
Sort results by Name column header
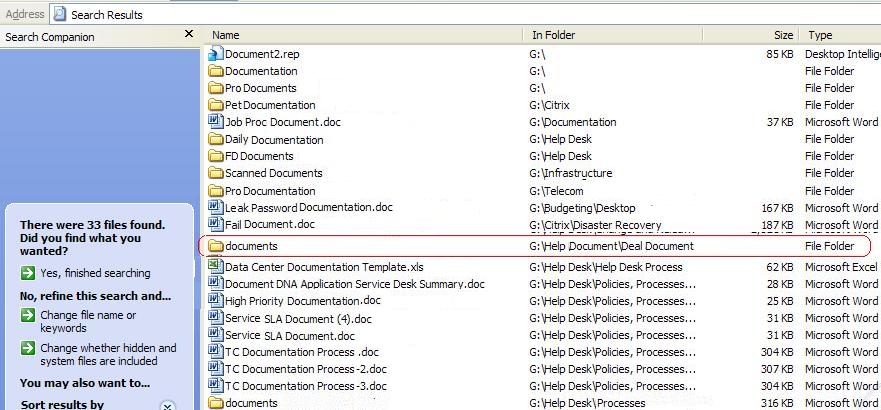tap(226, 35)
